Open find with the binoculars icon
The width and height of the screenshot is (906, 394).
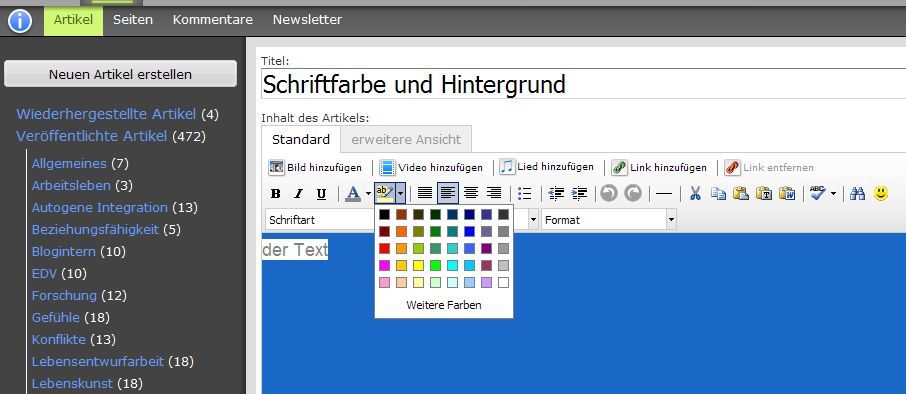[x=857, y=193]
